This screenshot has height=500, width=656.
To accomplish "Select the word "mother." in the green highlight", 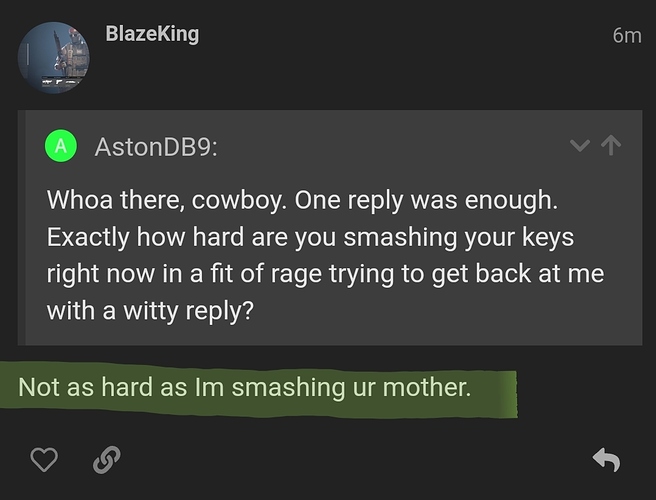I will (x=427, y=387).
